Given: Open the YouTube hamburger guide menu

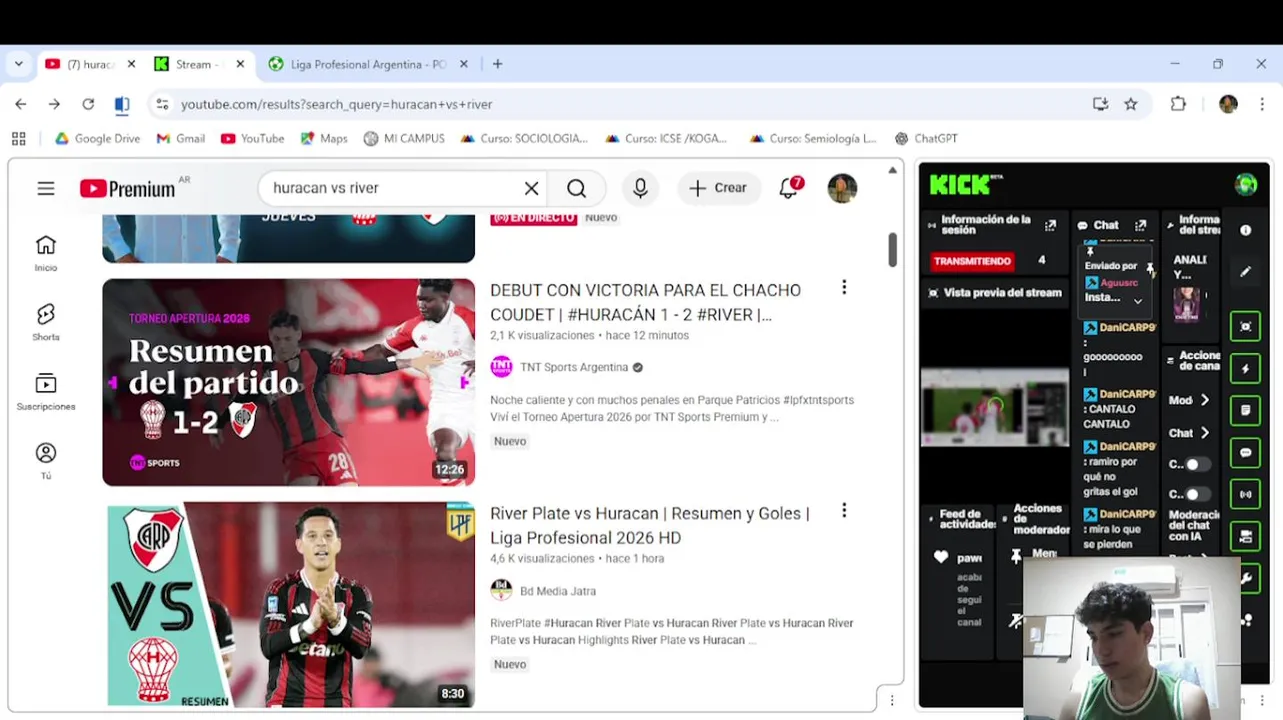Looking at the screenshot, I should [46, 188].
